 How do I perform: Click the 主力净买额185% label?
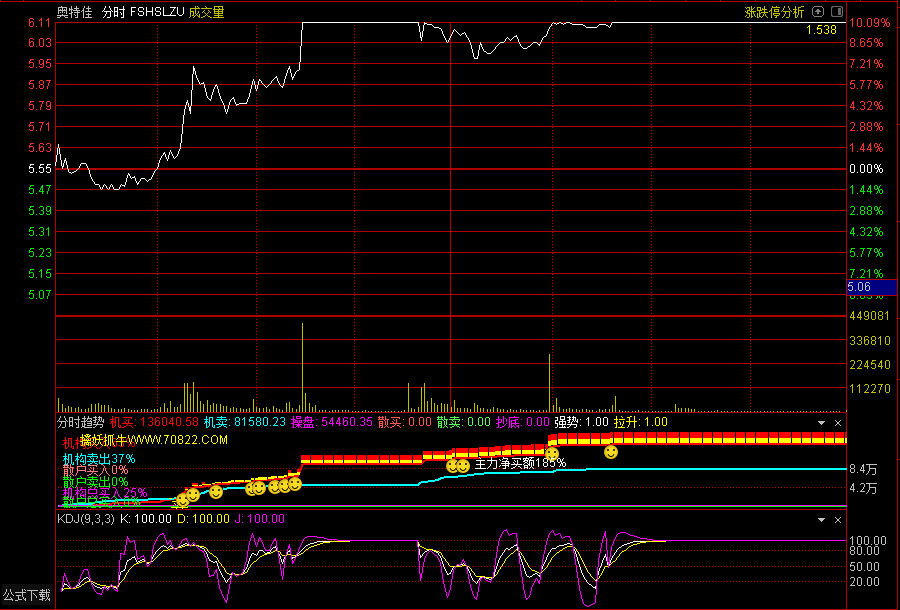click(x=520, y=463)
